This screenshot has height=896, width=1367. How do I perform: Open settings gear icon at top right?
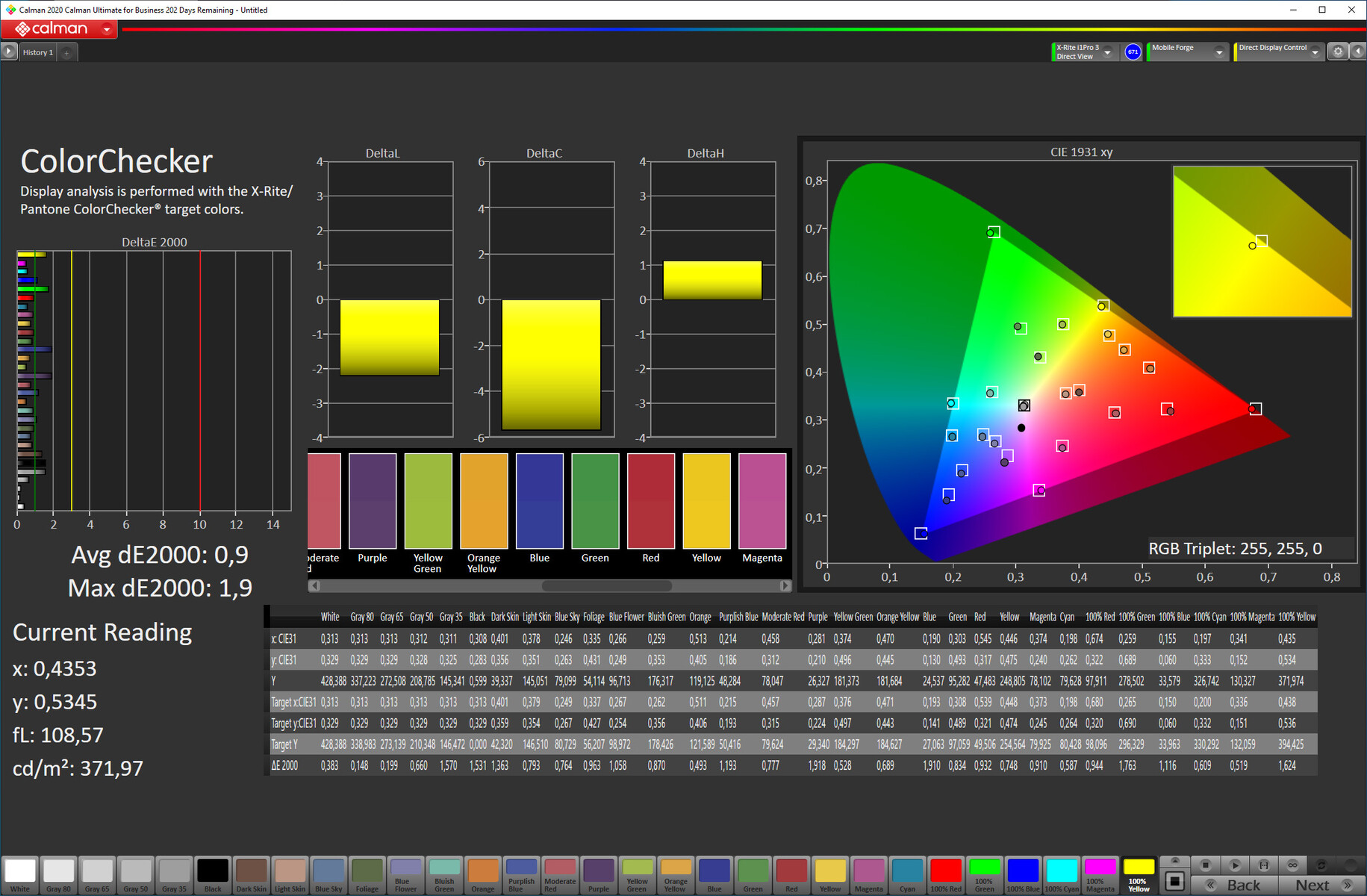point(1338,52)
